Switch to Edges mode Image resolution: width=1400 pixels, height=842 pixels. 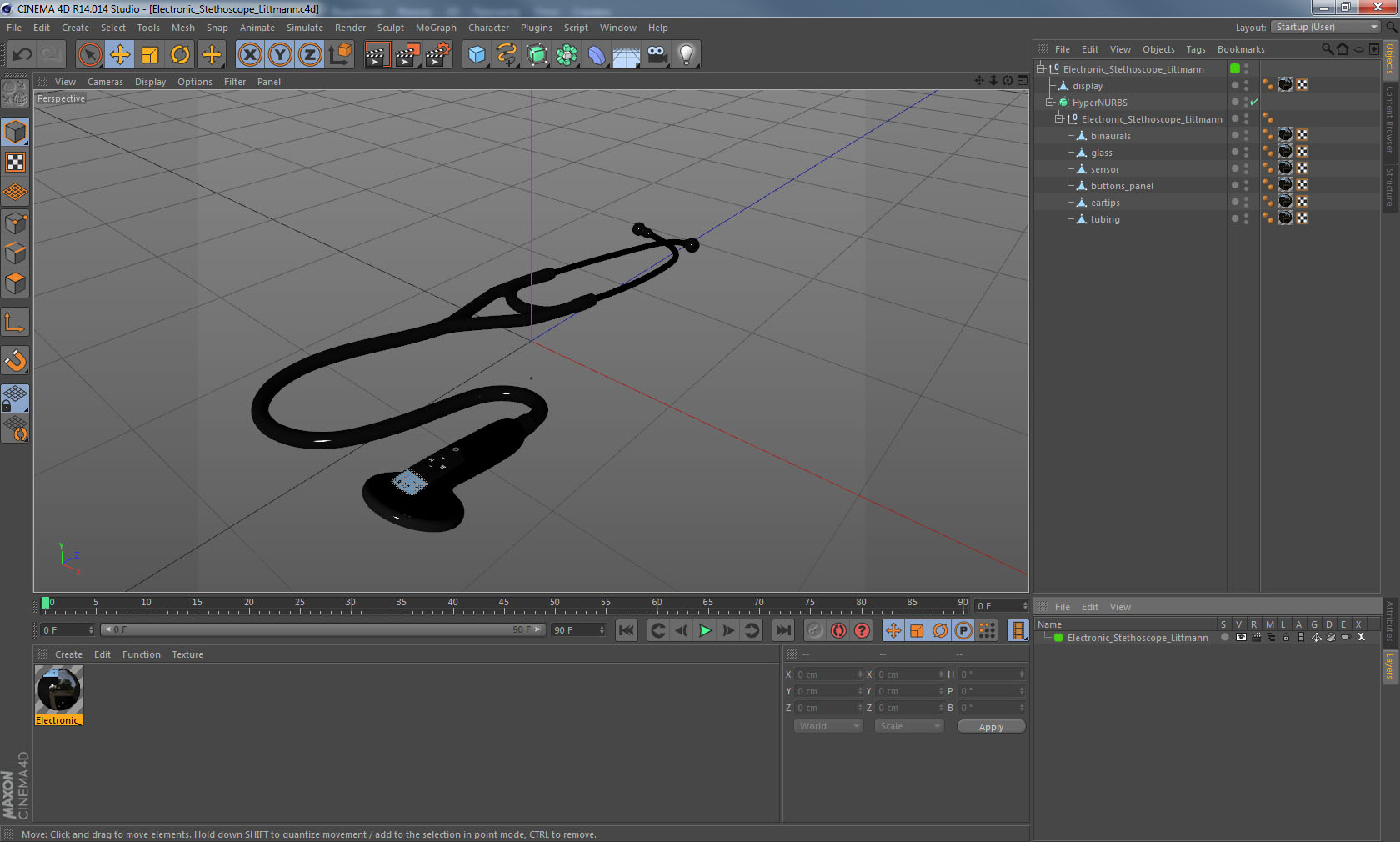coord(15,253)
